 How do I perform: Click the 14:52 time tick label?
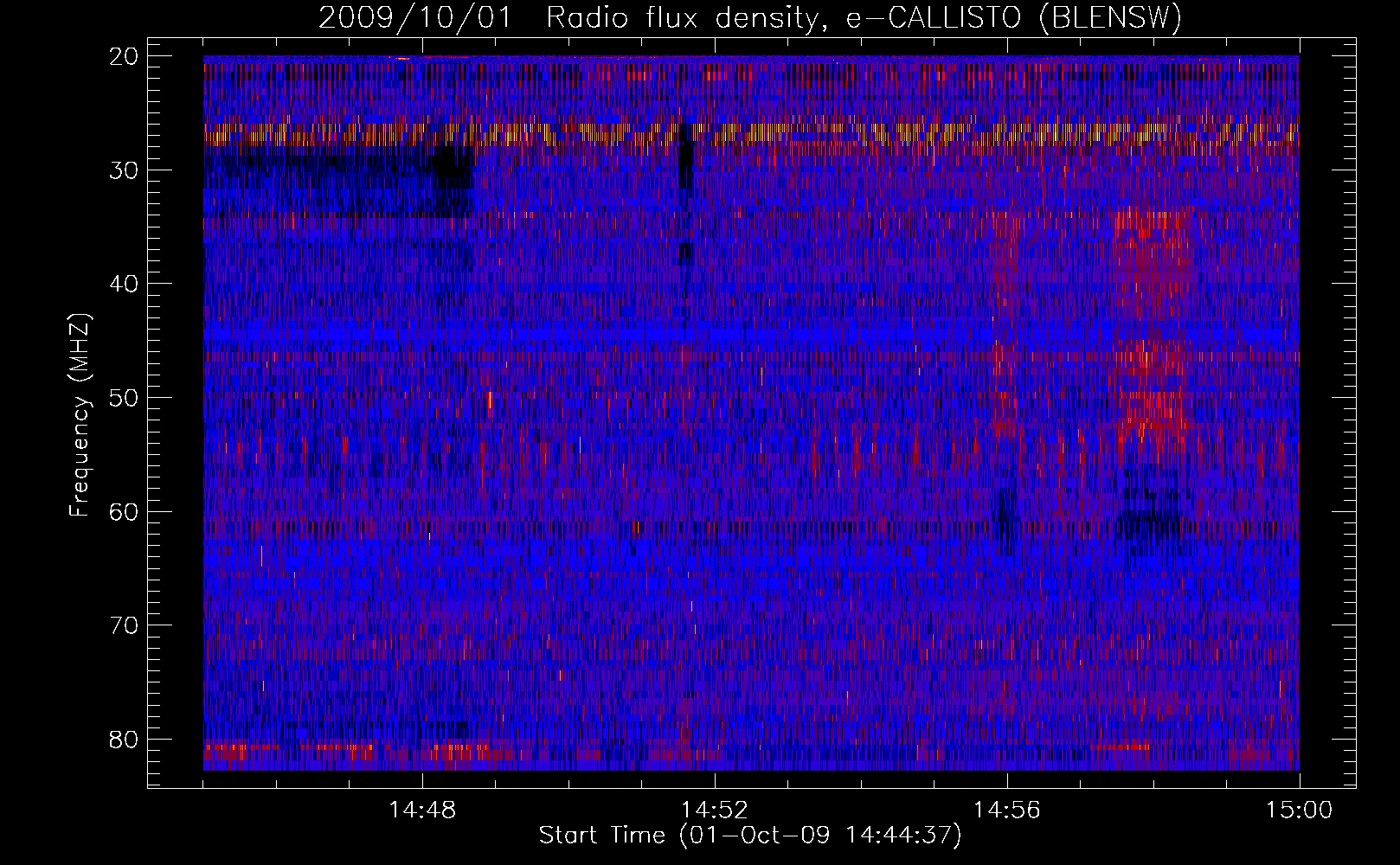click(x=715, y=811)
